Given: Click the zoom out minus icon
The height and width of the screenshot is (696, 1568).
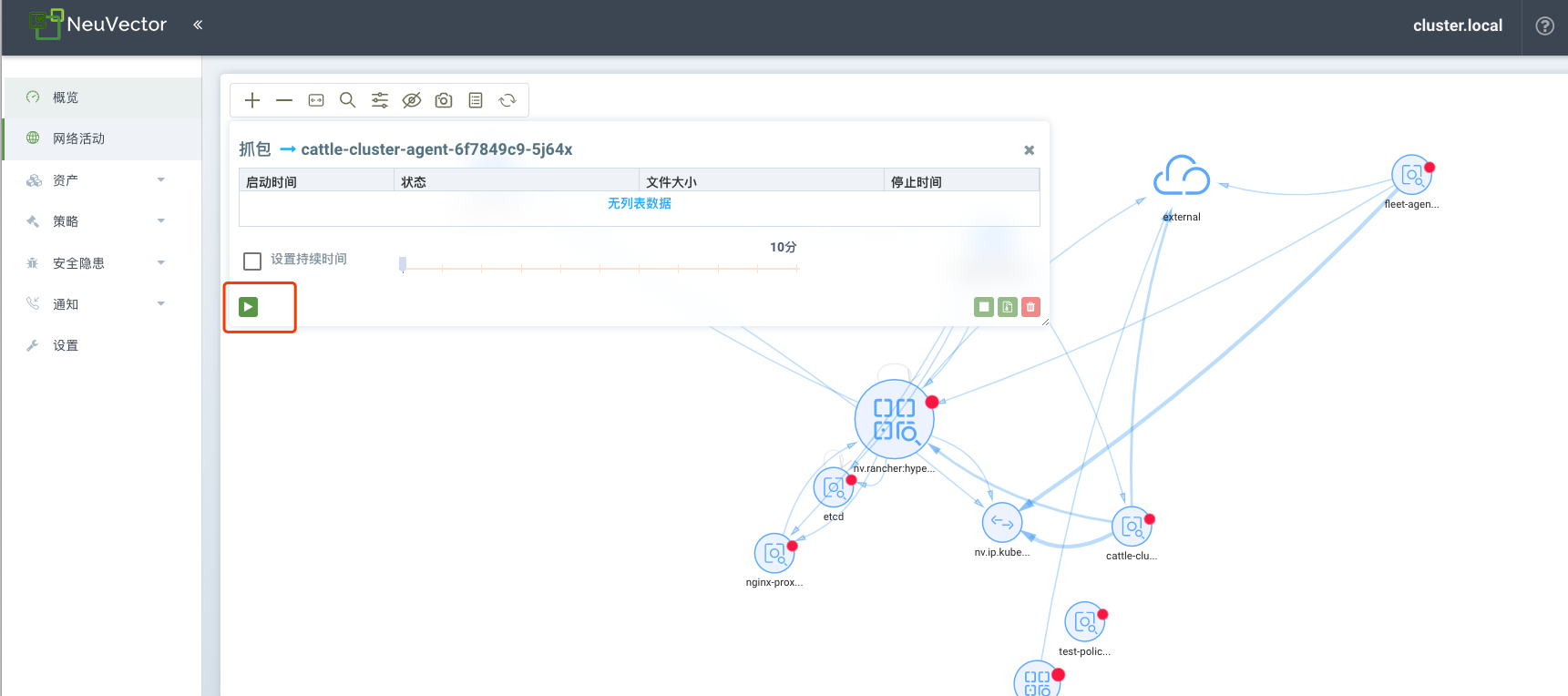Looking at the screenshot, I should coord(284,100).
